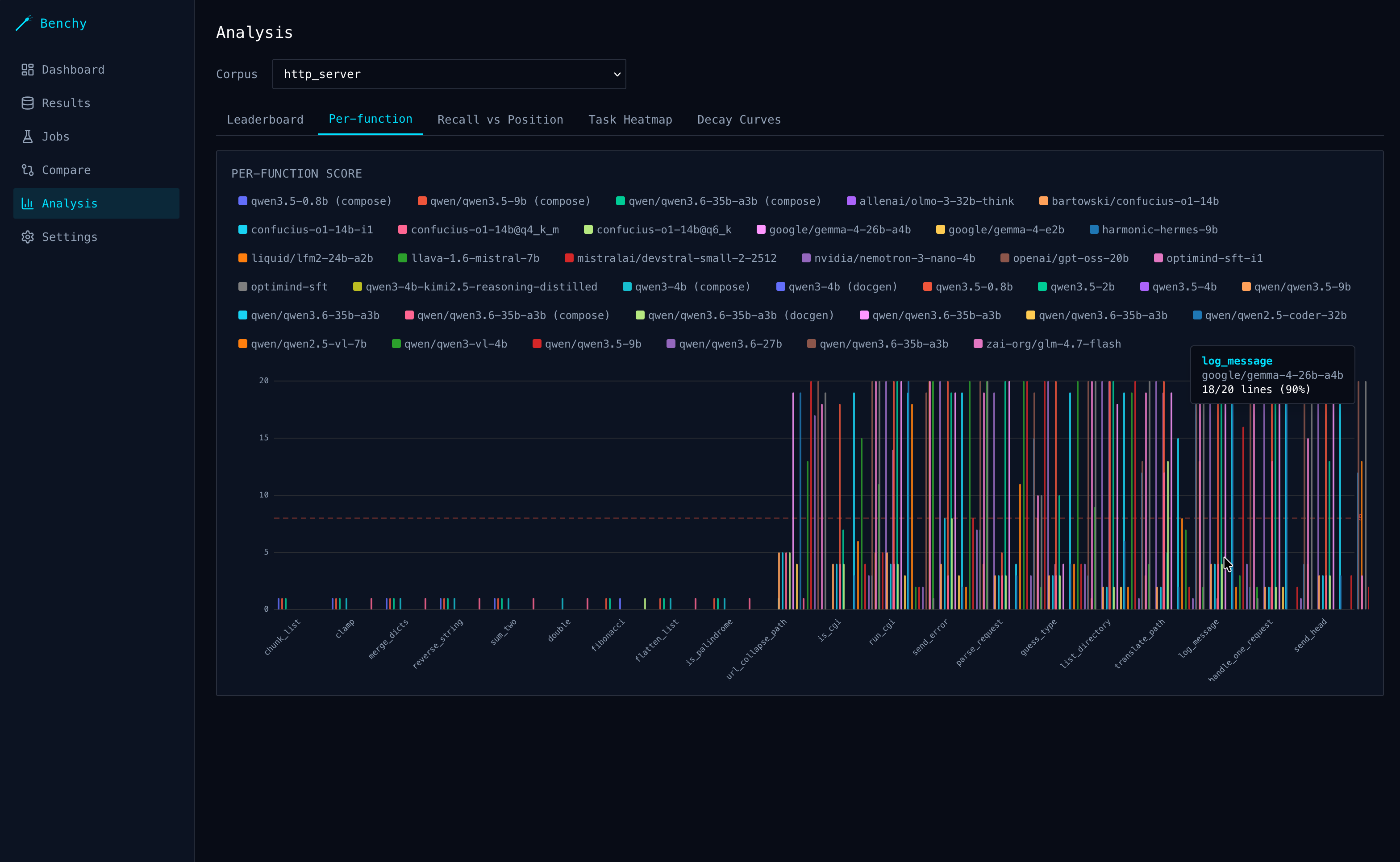Toggle bartowski/confucius-o1-14b legend entry
This screenshot has height=862, width=1400.
tap(1129, 201)
